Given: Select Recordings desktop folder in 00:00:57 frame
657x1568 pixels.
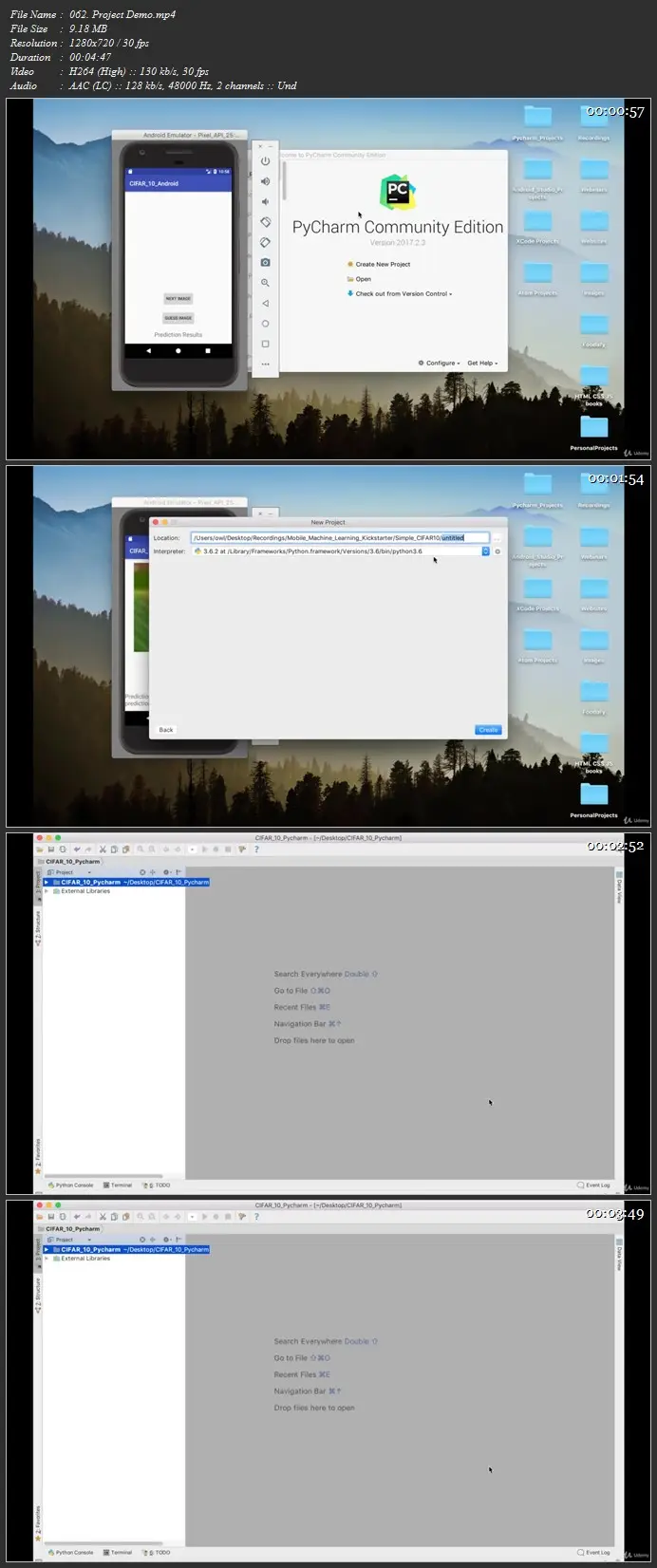Looking at the screenshot, I should tap(593, 122).
